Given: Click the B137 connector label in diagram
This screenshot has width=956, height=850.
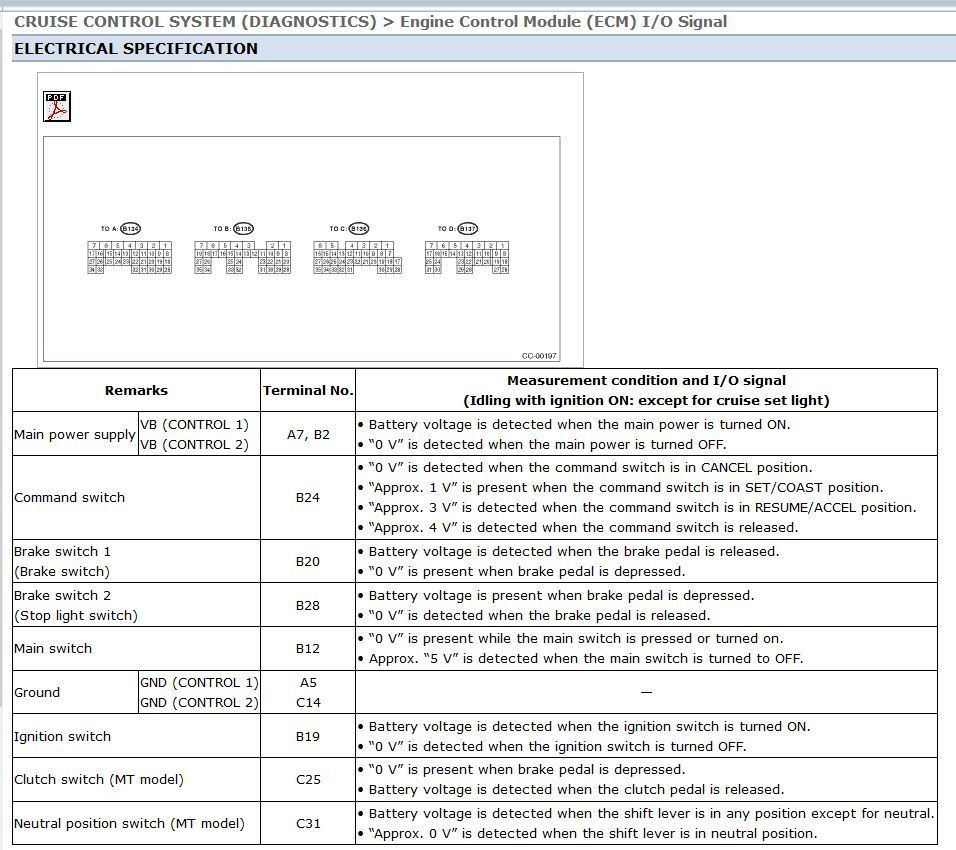Looking at the screenshot, I should tap(467, 229).
